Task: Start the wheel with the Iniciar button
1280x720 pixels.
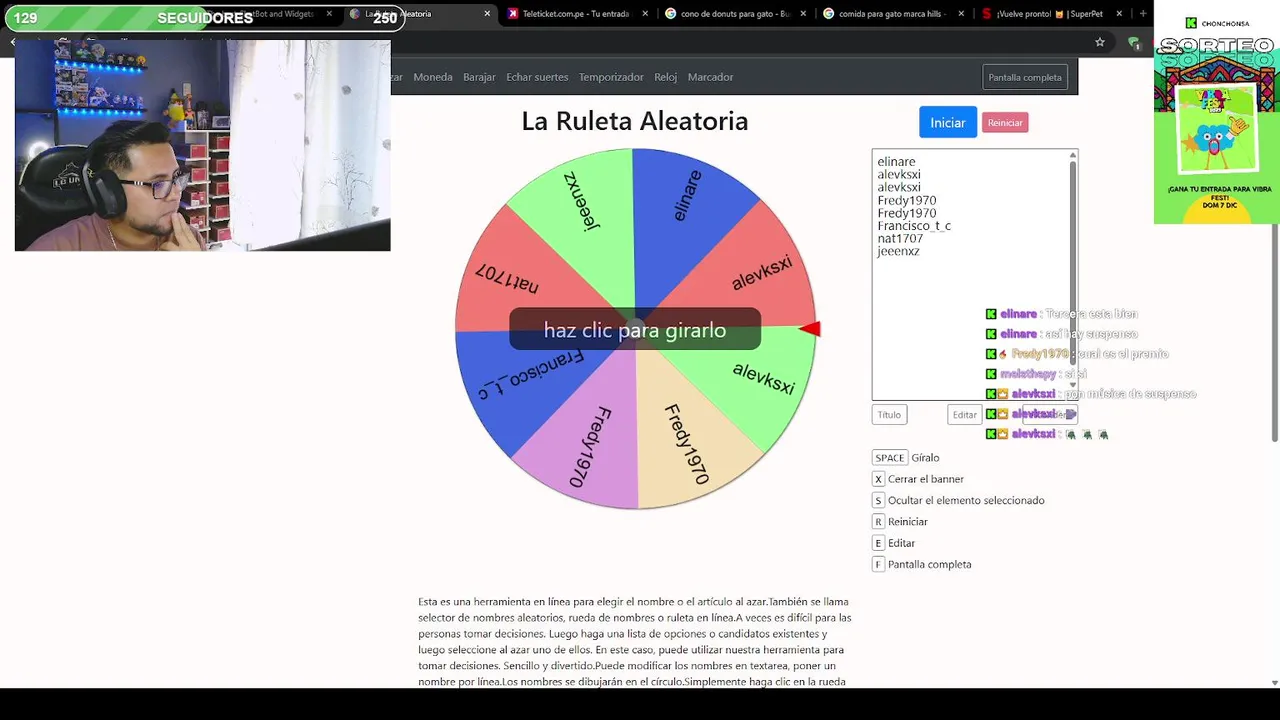Action: coord(947,122)
